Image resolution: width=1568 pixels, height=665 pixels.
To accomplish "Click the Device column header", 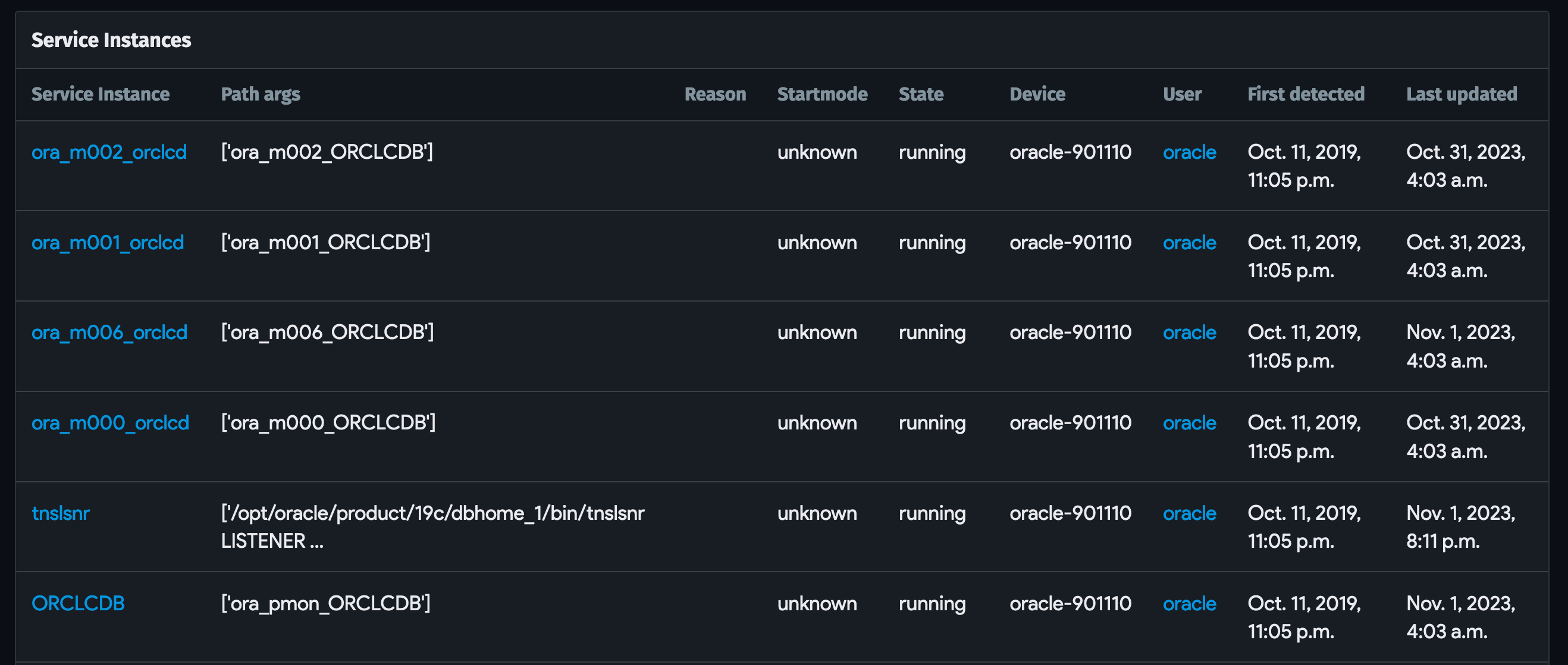I will pos(1037,95).
